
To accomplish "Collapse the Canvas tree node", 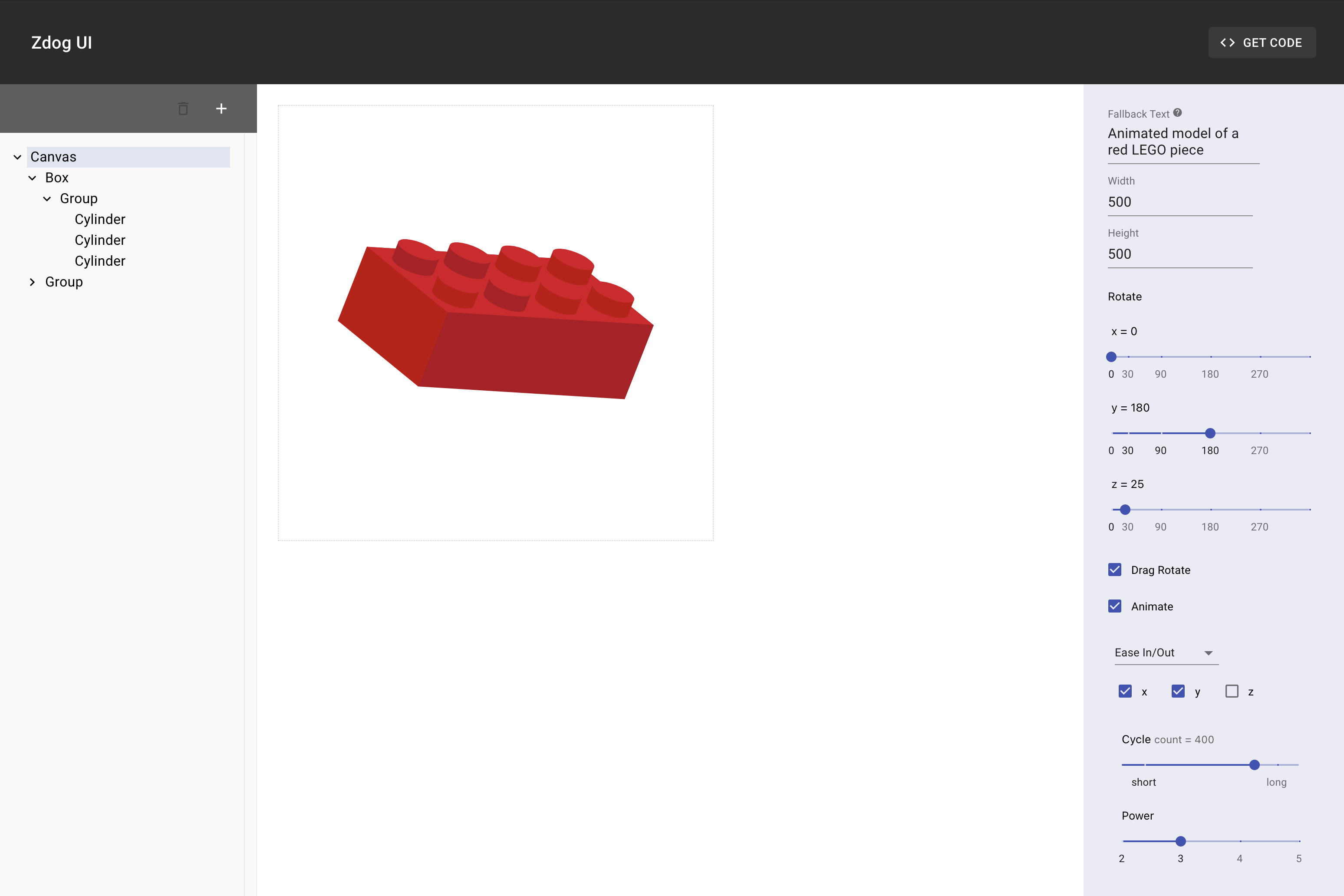I will pyautogui.click(x=17, y=157).
